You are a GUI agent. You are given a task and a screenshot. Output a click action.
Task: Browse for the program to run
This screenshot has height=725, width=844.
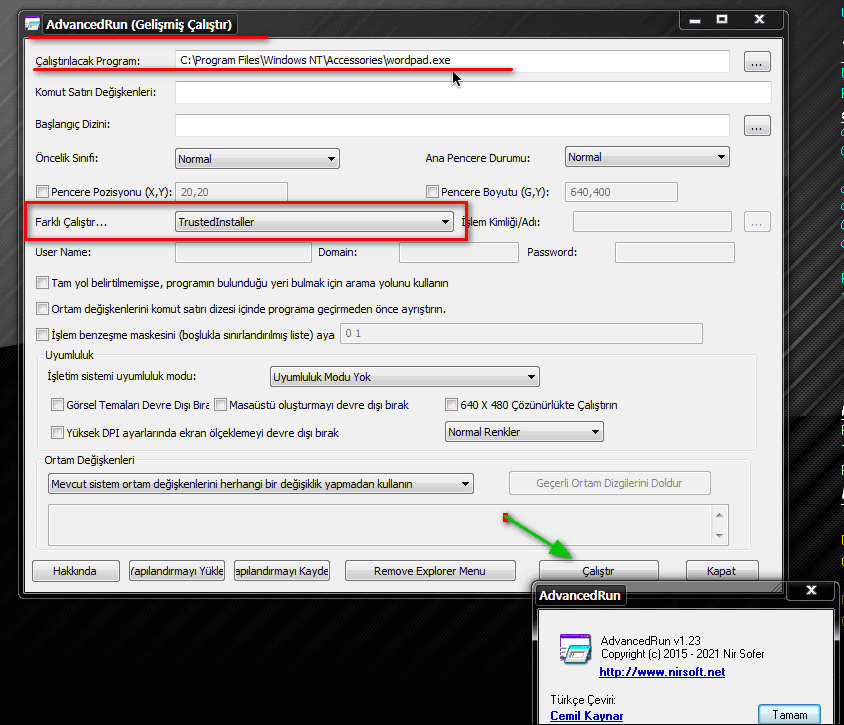tap(757, 61)
